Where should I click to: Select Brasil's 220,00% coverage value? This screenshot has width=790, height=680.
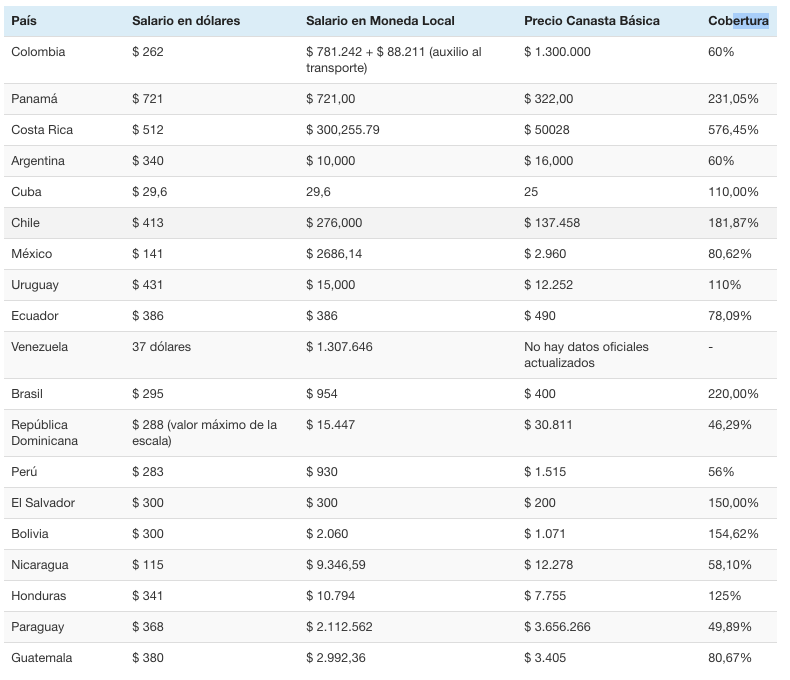(733, 394)
